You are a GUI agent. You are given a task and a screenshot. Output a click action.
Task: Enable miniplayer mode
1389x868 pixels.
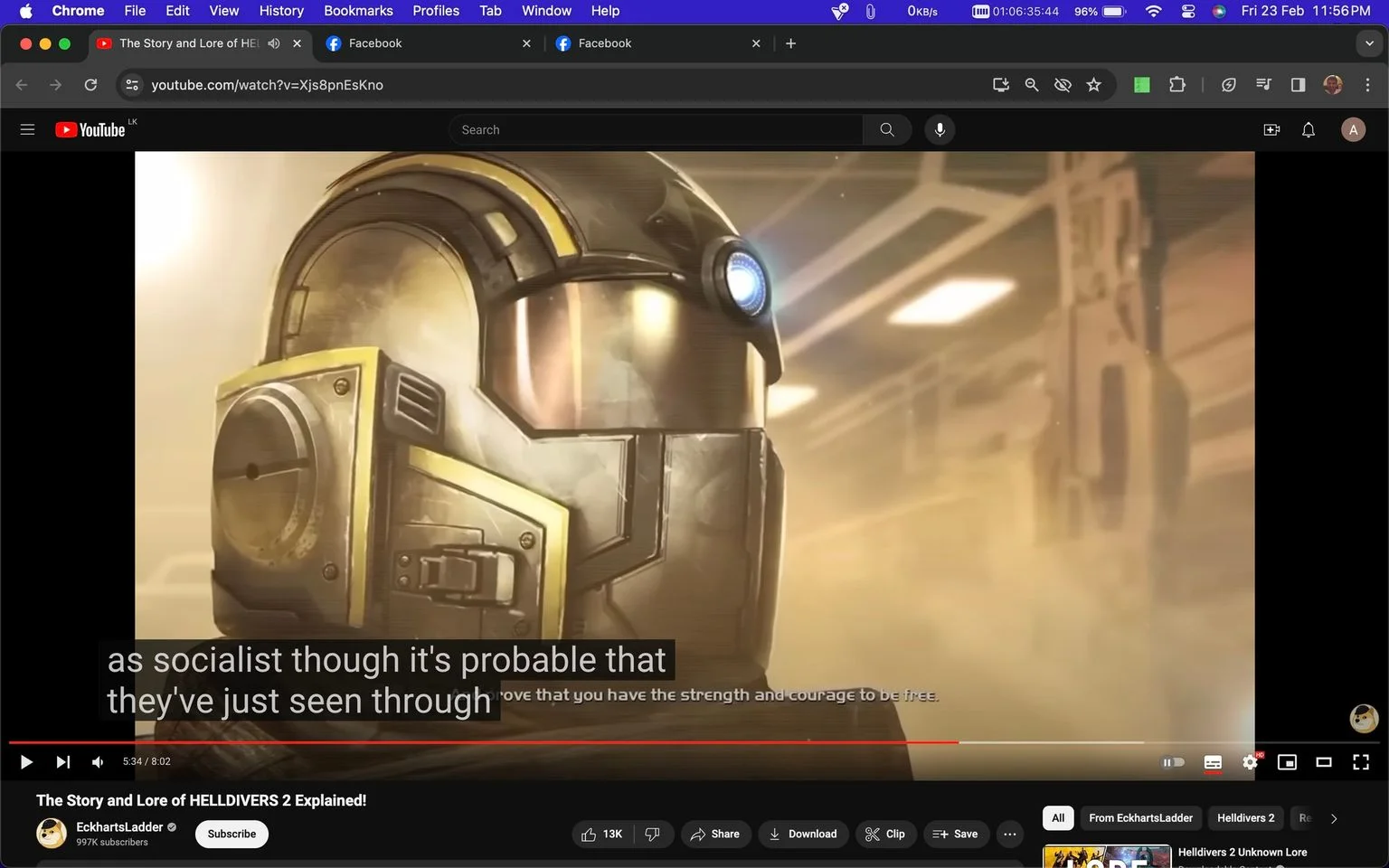pos(1287,762)
